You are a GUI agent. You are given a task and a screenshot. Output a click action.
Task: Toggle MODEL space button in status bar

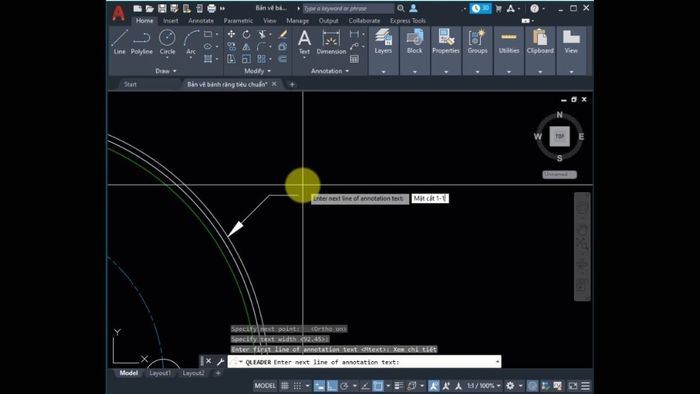pos(265,386)
